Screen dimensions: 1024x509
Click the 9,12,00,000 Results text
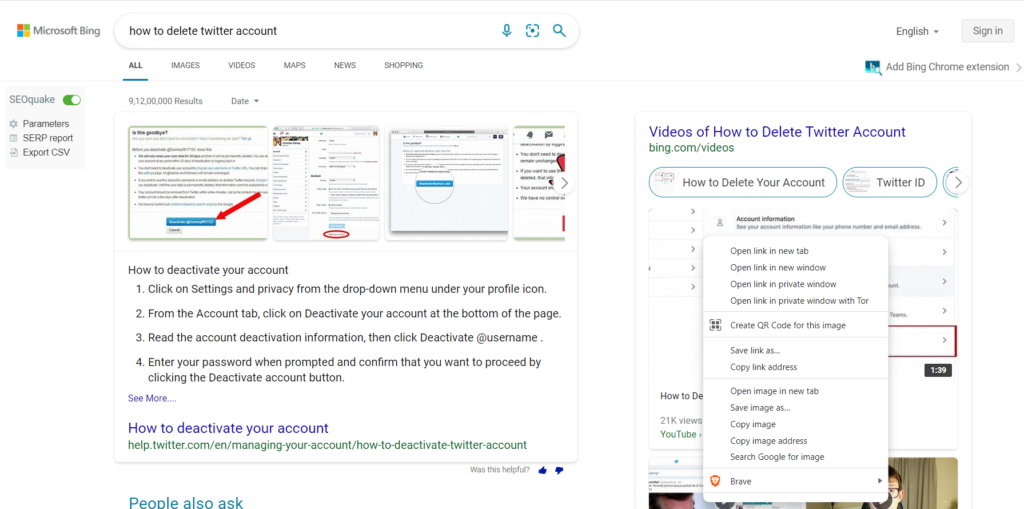(166, 101)
